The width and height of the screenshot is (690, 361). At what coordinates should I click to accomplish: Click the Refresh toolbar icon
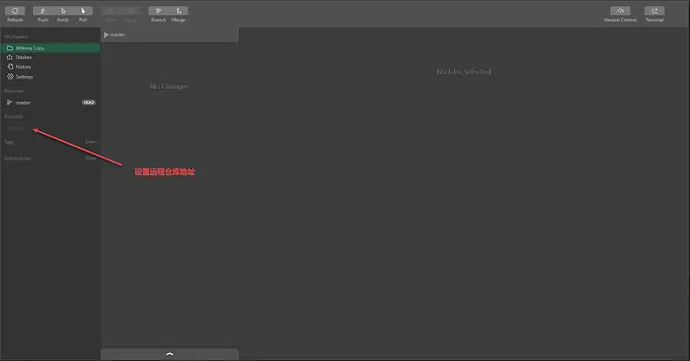(x=15, y=11)
